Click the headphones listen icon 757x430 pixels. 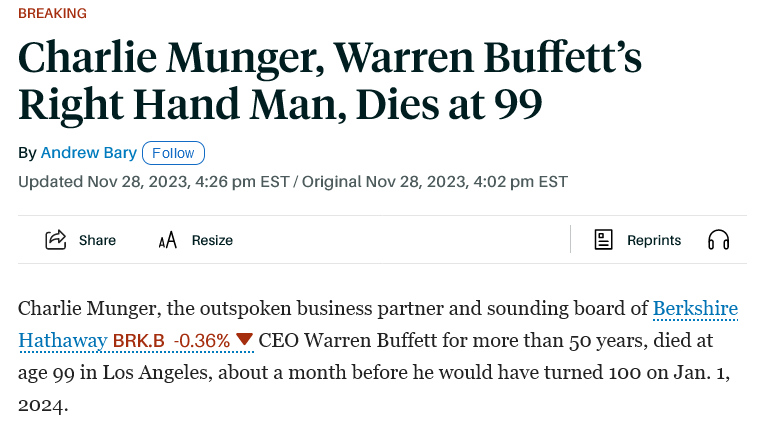coord(718,240)
